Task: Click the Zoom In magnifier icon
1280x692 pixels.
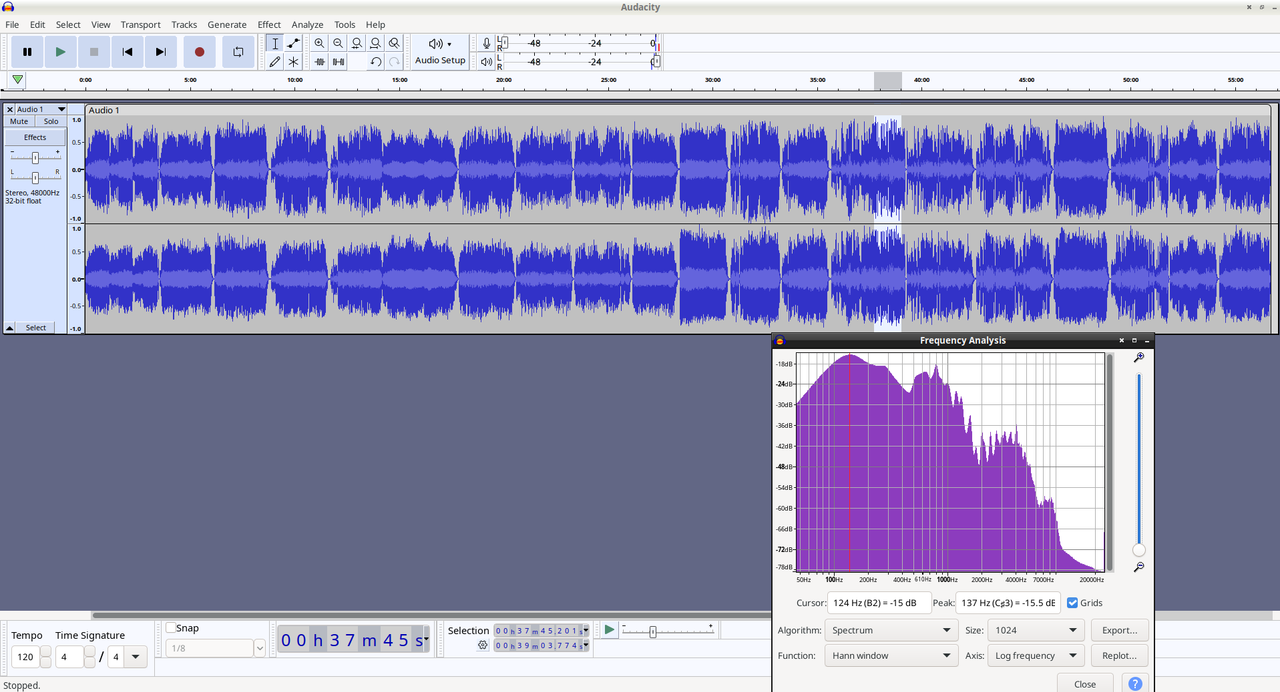Action: [x=319, y=43]
